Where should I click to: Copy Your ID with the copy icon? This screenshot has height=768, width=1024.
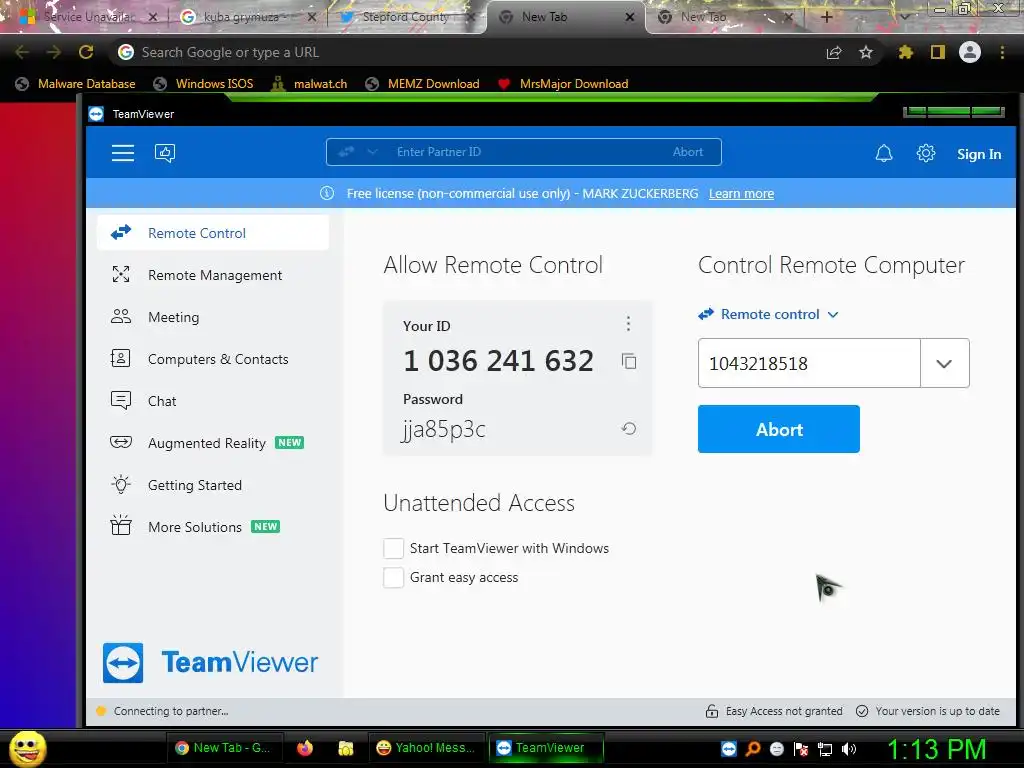pos(628,361)
